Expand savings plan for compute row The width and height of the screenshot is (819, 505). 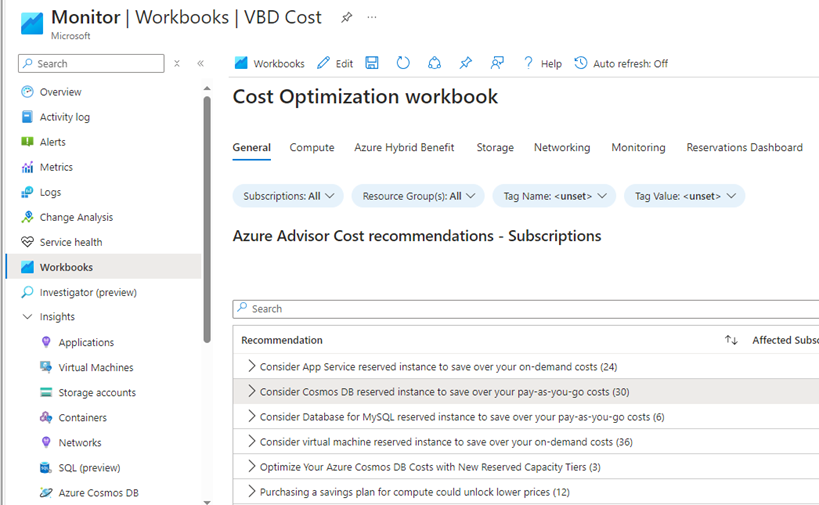251,491
